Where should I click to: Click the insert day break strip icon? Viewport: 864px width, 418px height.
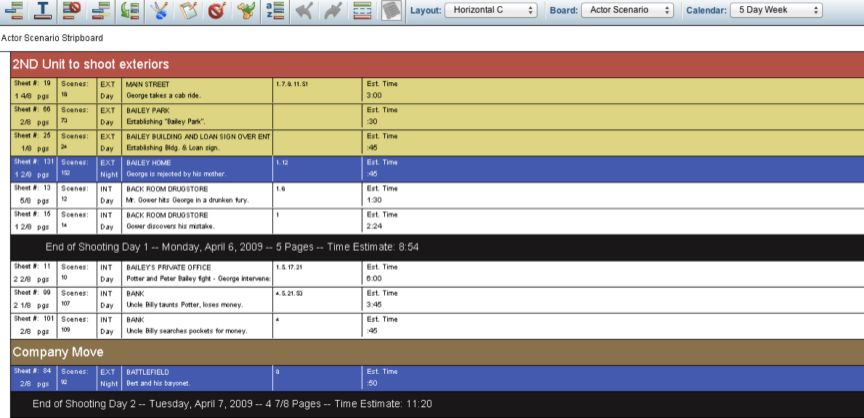click(x=13, y=10)
